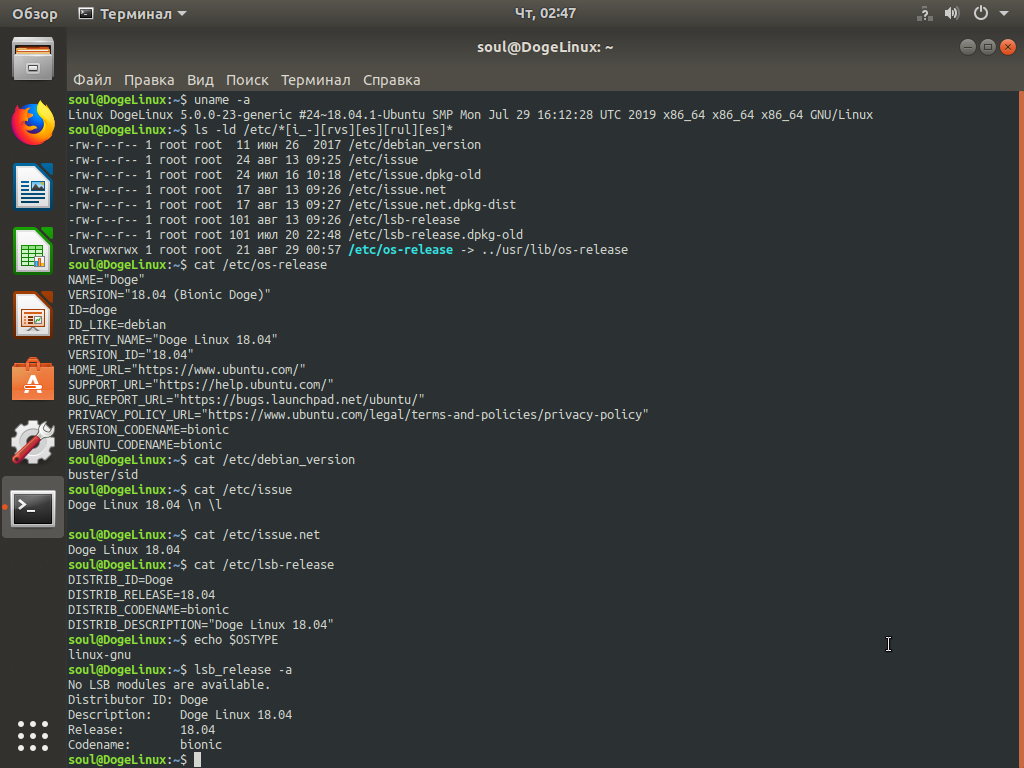Click the DISTRIB_DESCRIPTION line

click(200, 625)
